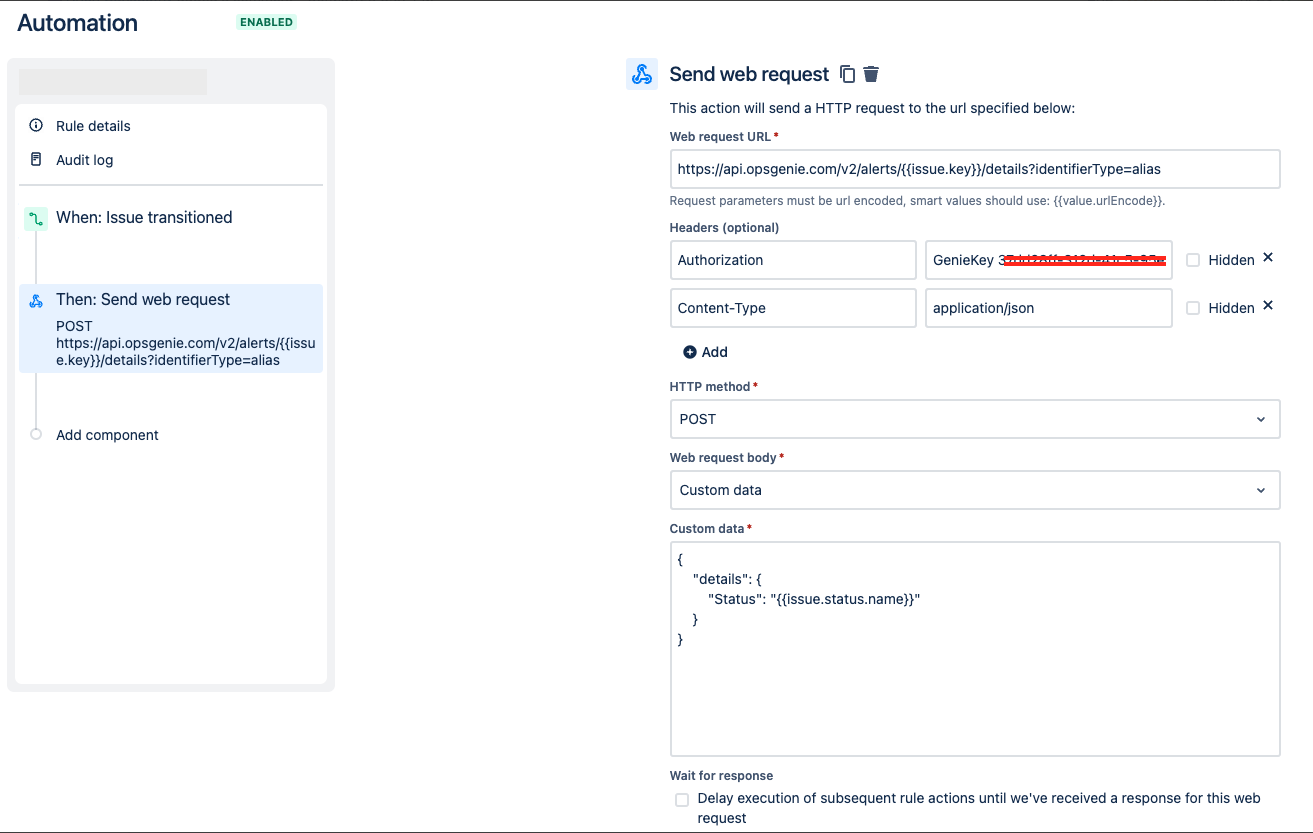Open the HTTP method POST dropdown

(975, 419)
